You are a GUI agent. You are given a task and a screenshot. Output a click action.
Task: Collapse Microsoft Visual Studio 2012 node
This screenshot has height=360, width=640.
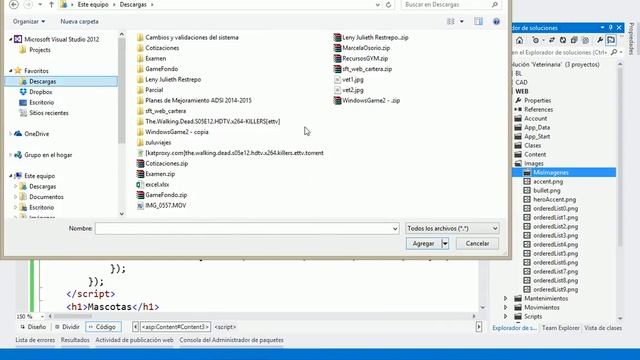(x=10, y=39)
